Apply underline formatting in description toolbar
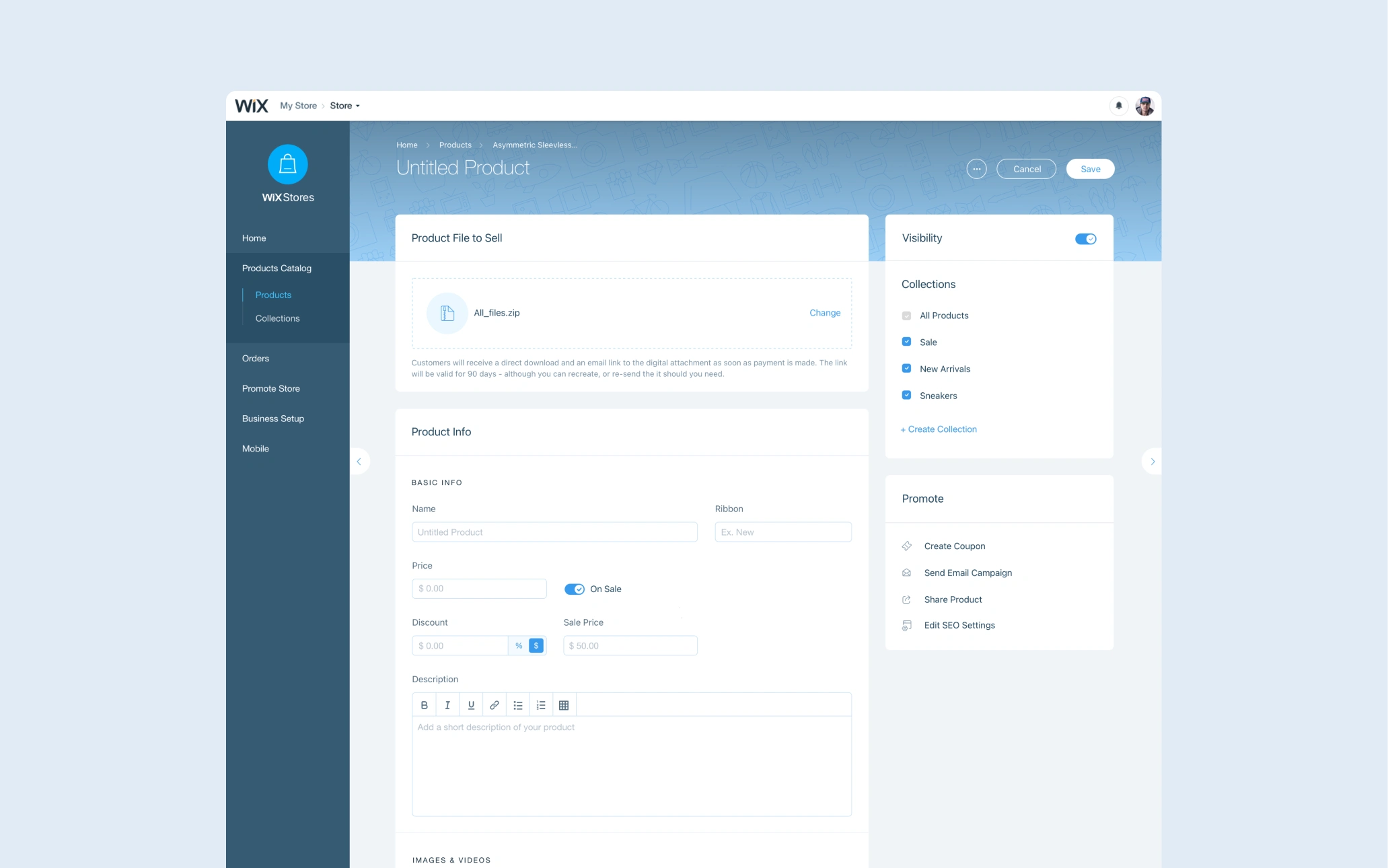 471,705
